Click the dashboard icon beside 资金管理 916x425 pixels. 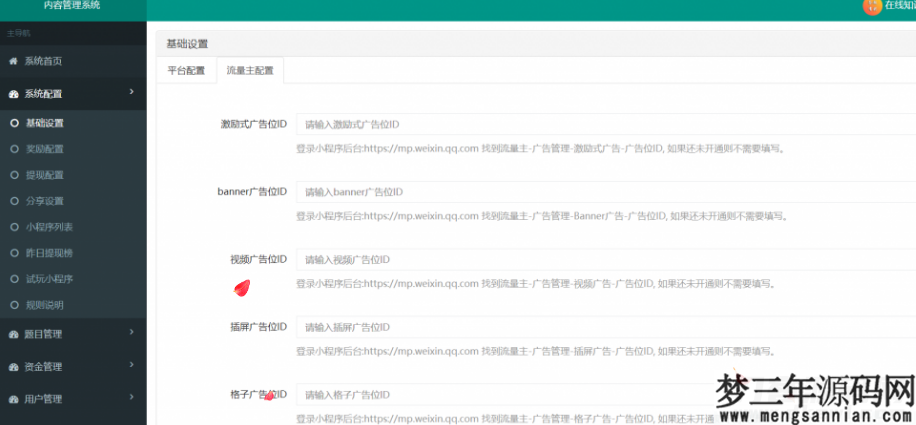pos(13,367)
